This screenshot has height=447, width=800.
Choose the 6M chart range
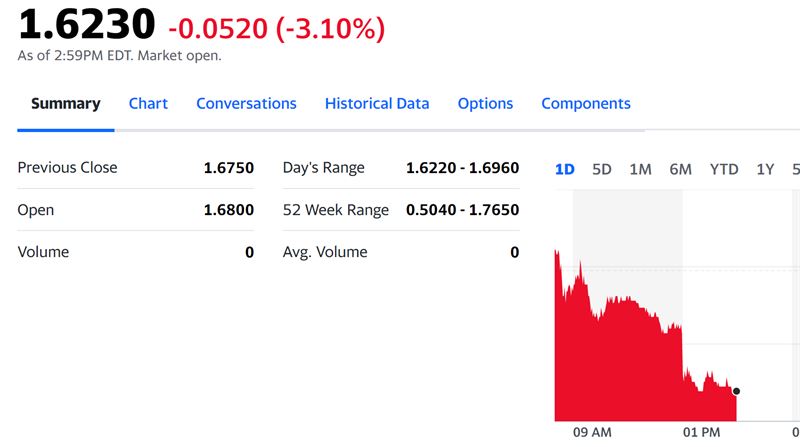[x=680, y=170]
